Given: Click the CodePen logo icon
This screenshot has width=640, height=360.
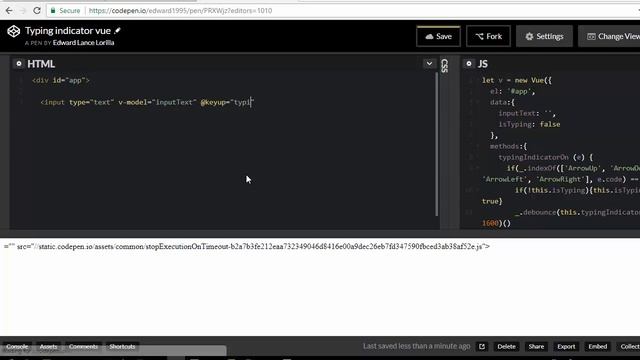Looking at the screenshot, I should coord(13,31).
